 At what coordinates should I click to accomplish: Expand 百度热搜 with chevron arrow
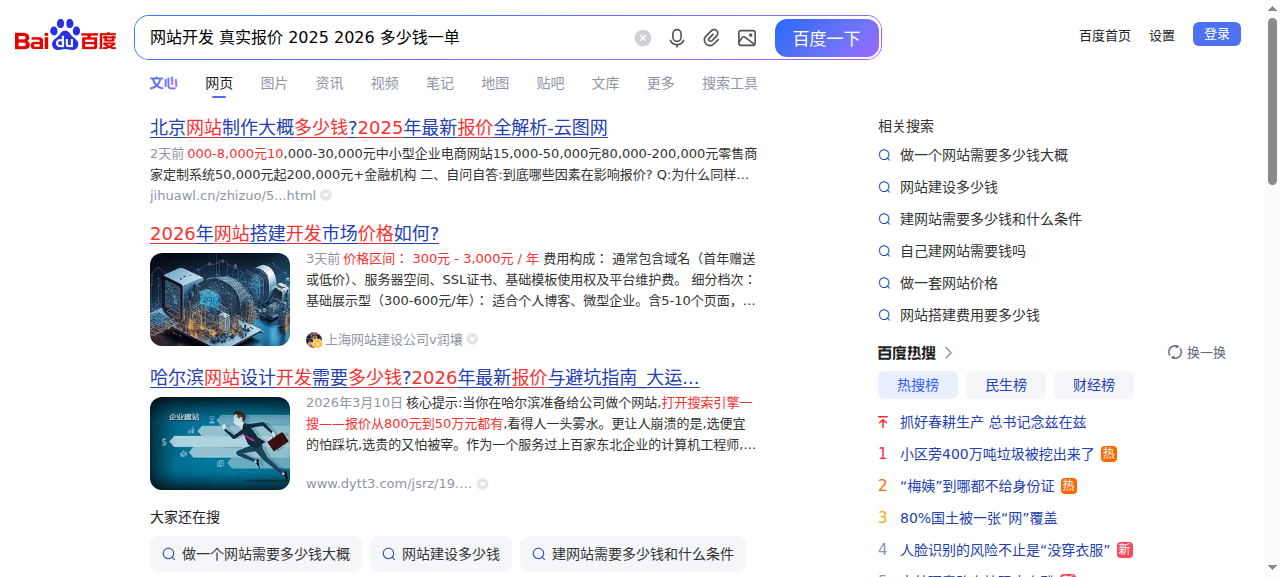[x=949, y=353]
